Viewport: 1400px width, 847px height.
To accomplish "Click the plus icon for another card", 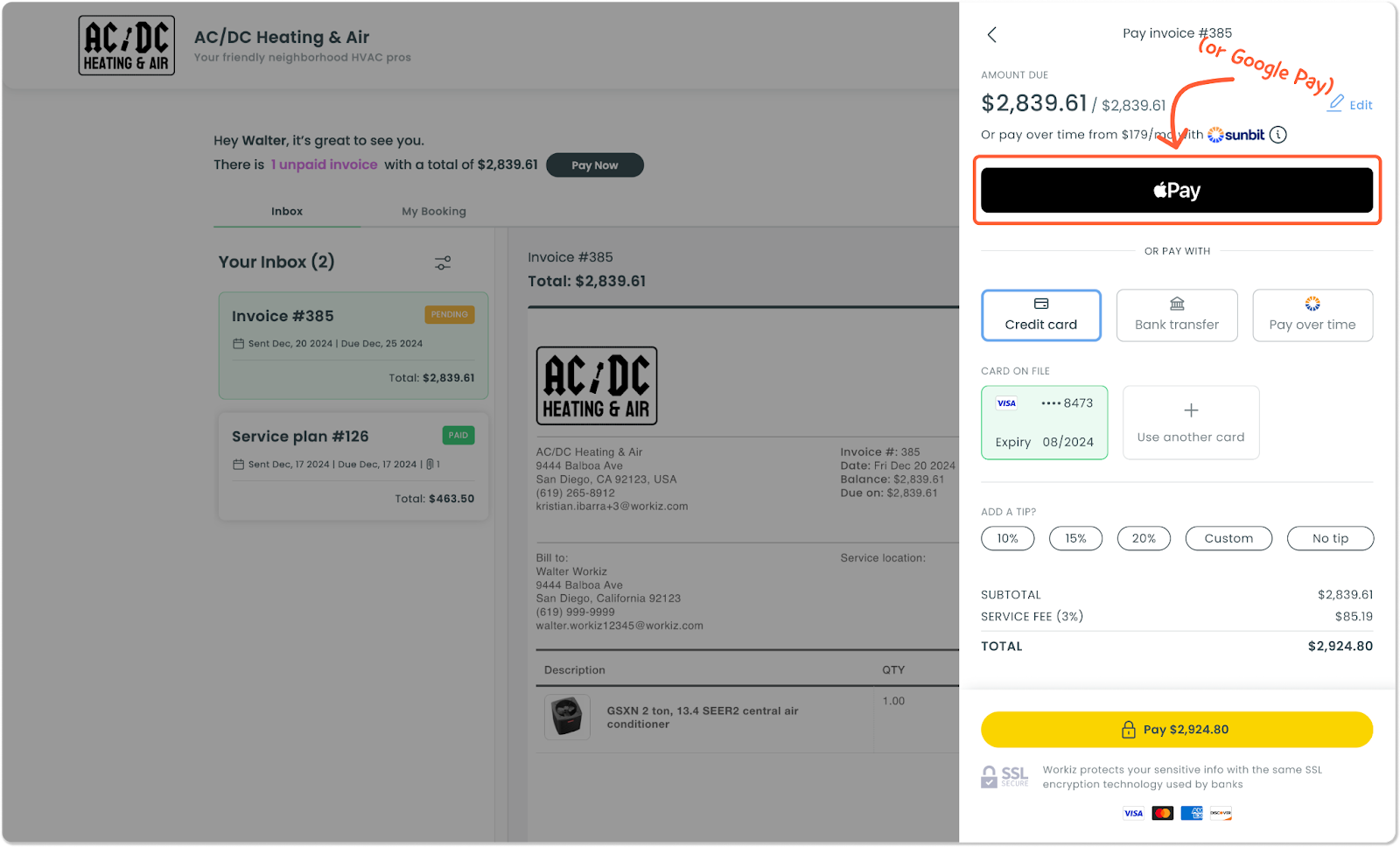I will [1191, 410].
